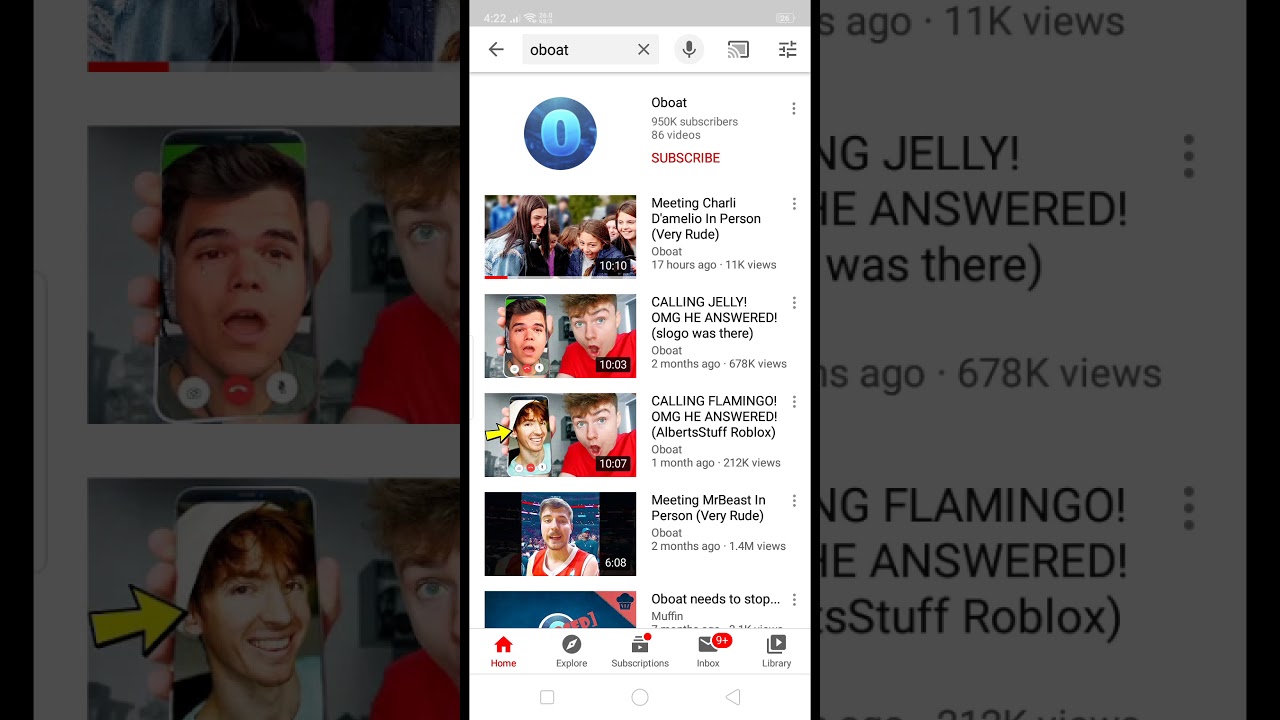
Task: Switch to the Library tab
Action: click(776, 651)
